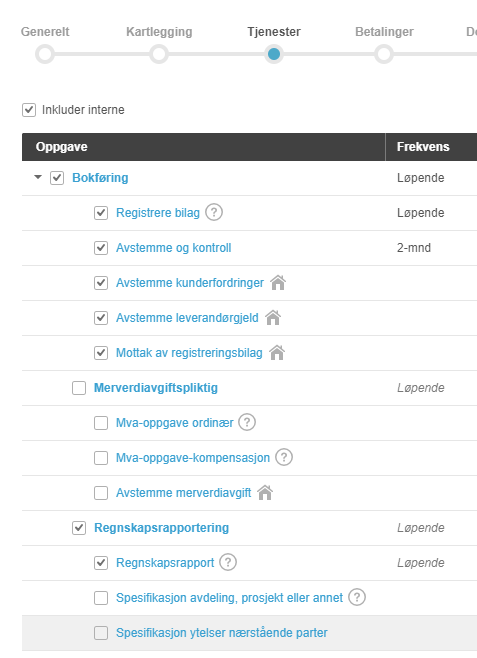The height and width of the screenshot is (658, 477).
Task: Check Avstemme merverdiavgift checkbox
Action: click(101, 493)
